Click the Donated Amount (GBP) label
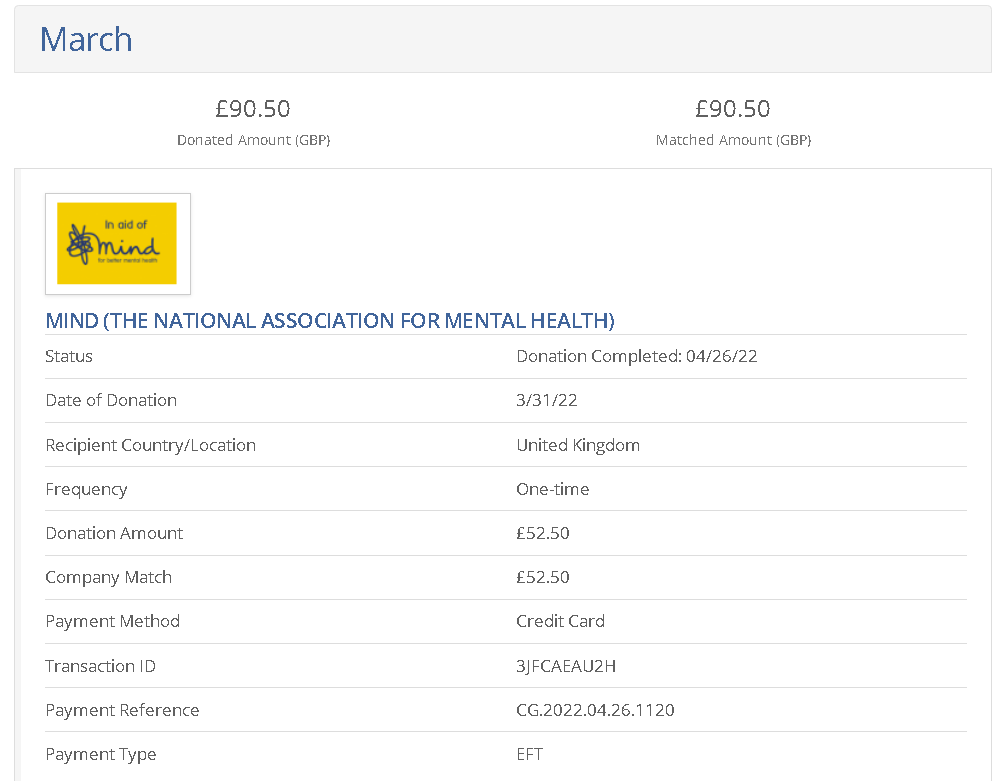 coord(253,140)
